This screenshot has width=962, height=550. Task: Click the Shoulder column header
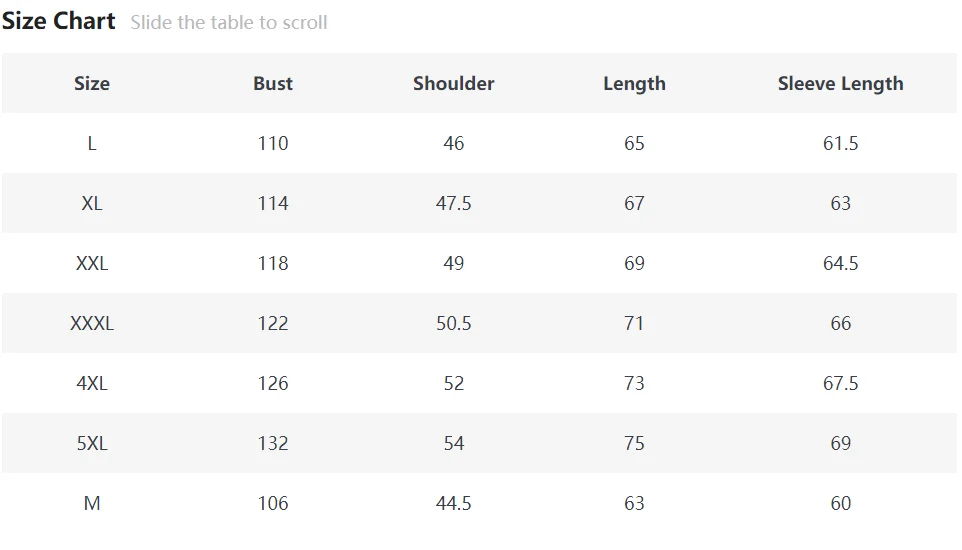click(x=454, y=84)
